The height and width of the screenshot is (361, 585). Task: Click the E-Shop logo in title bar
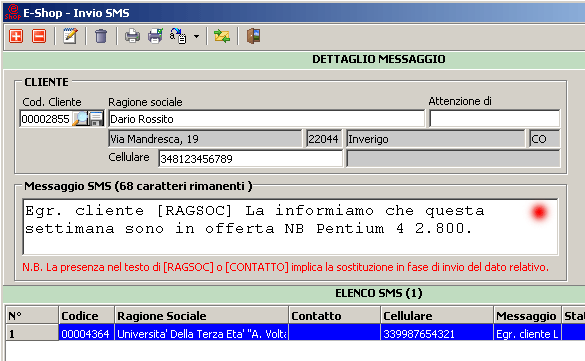point(12,12)
